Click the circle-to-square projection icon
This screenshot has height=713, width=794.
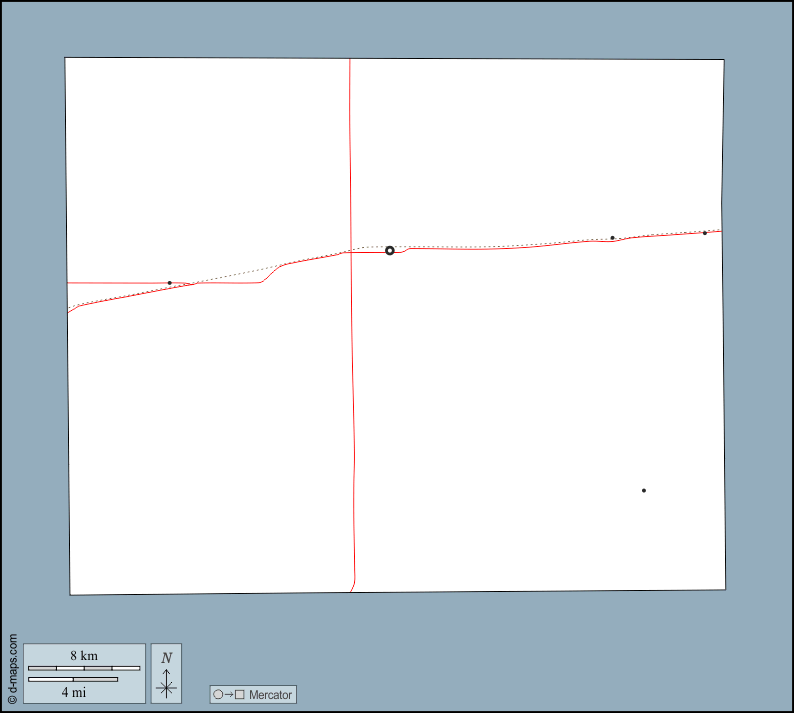(x=228, y=695)
